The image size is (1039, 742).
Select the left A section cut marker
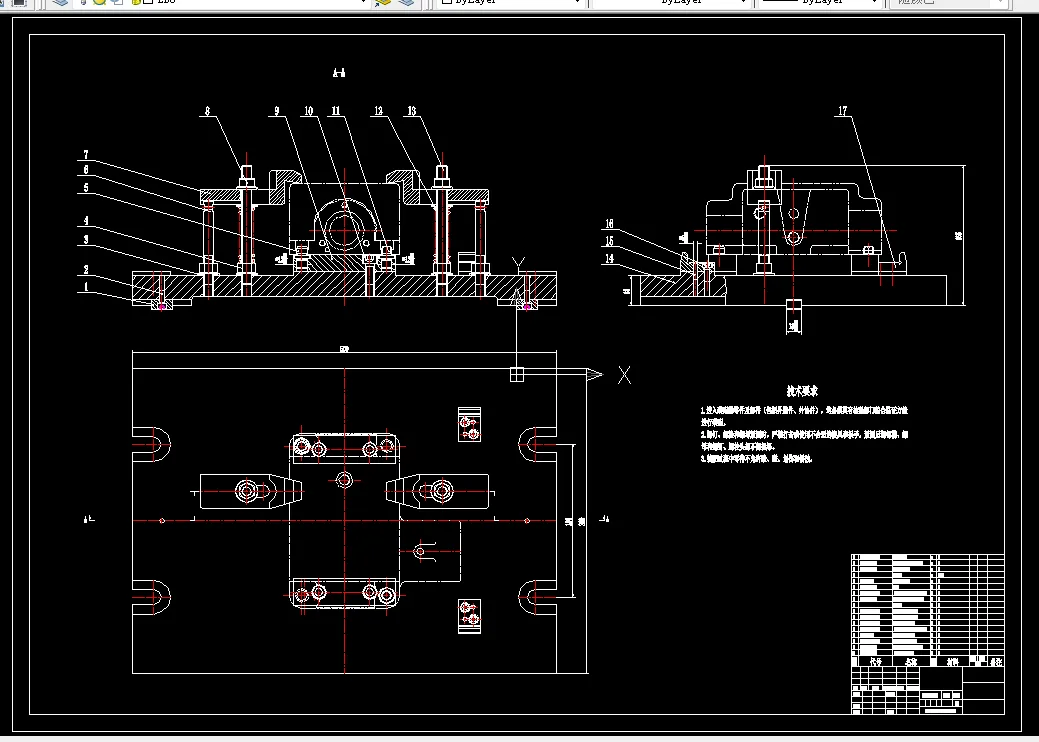pos(89,519)
